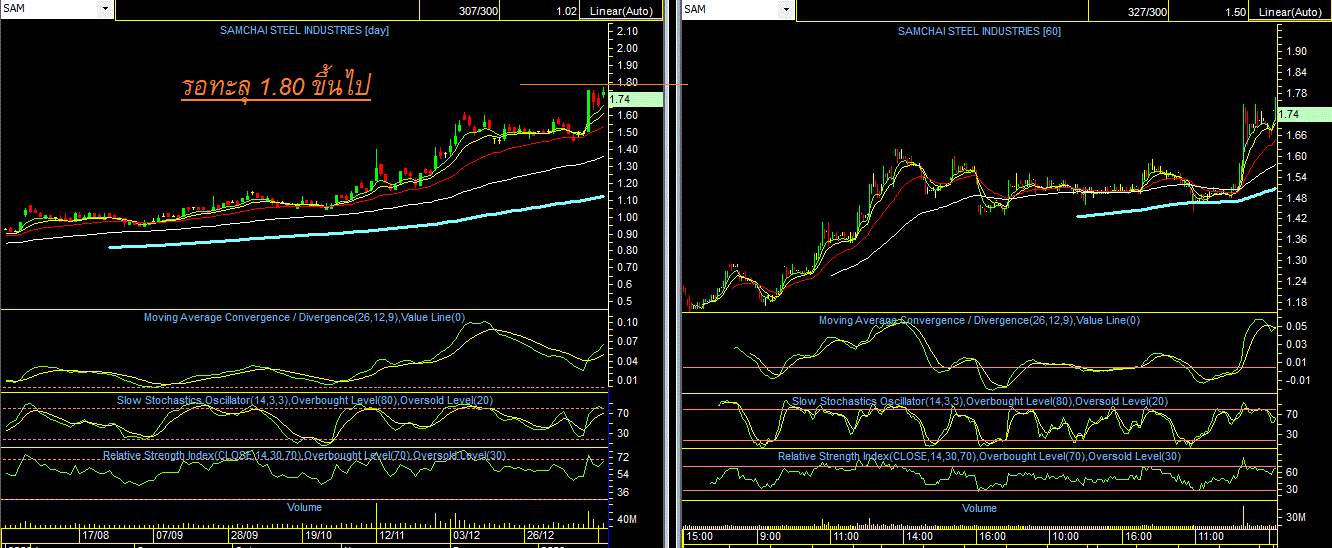Click the 1.18 price on right price scale
Screen dimensions: 1332x548
[x=1298, y=303]
